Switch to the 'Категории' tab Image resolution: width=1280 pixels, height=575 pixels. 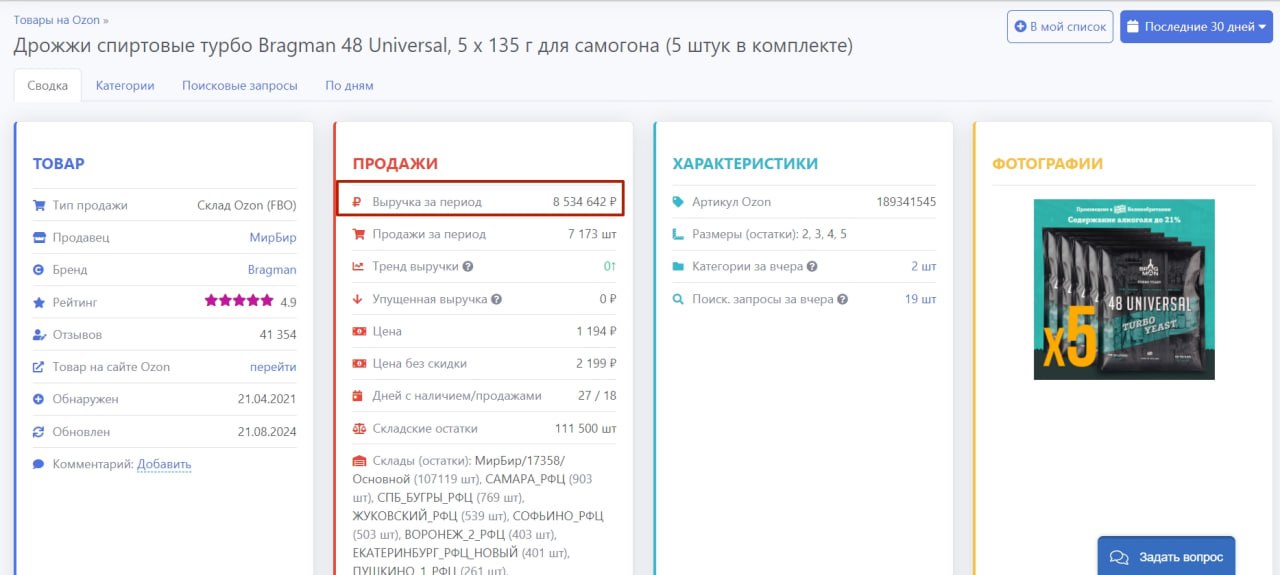click(x=125, y=85)
